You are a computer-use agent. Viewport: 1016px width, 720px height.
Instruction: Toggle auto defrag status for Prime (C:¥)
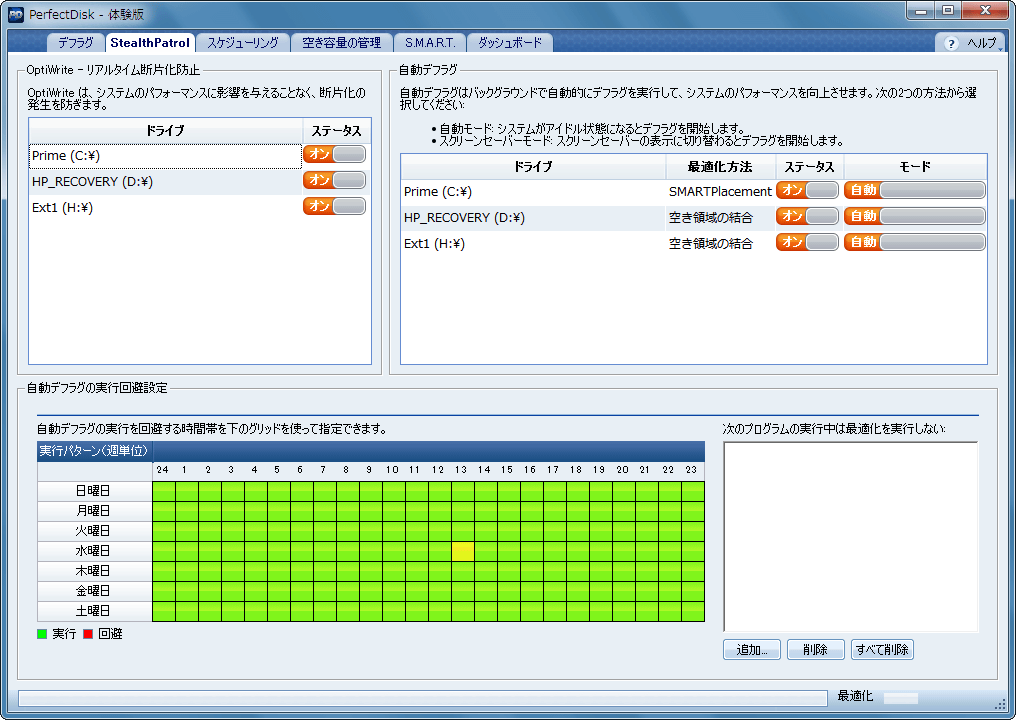coord(807,190)
